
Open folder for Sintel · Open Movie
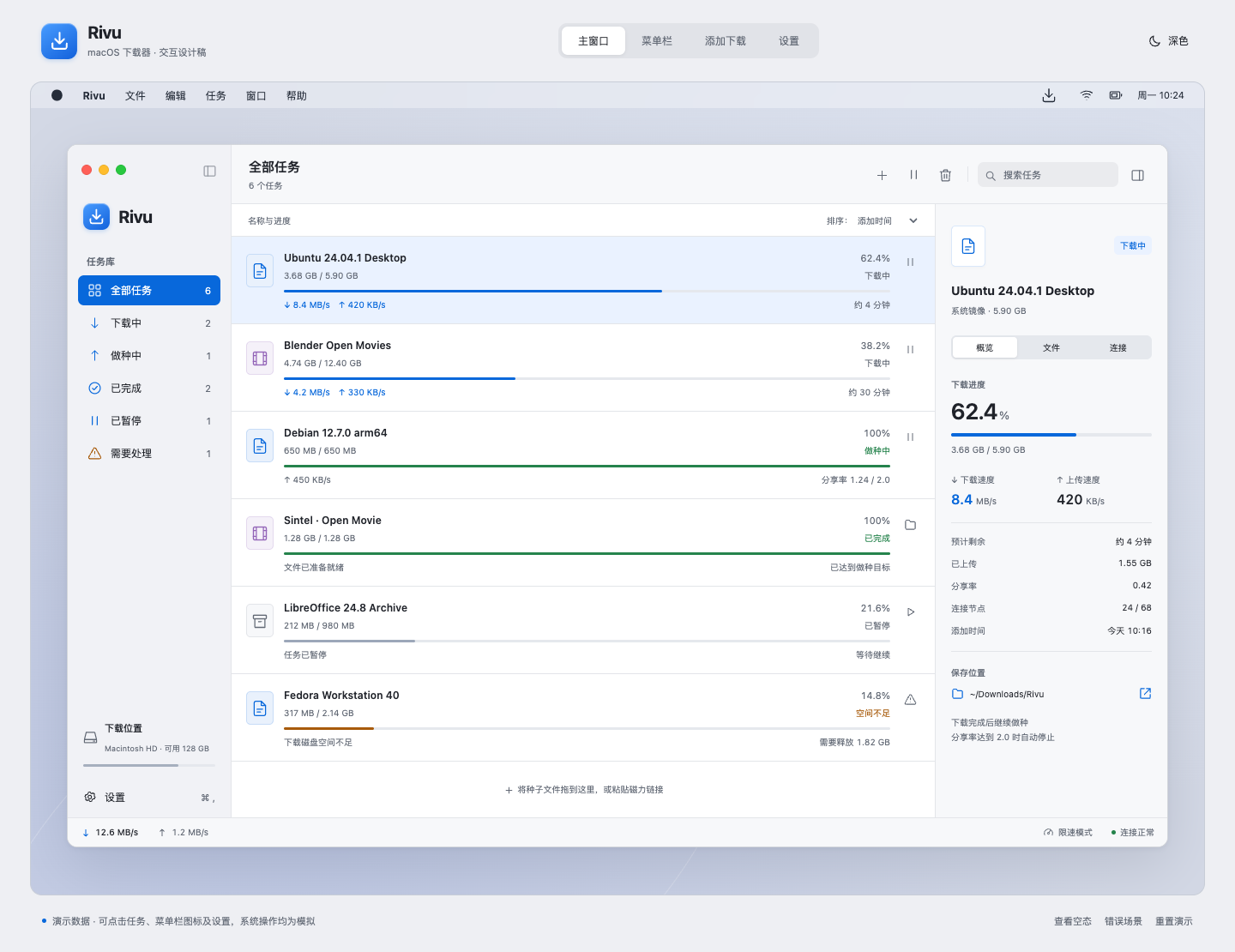tap(911, 525)
